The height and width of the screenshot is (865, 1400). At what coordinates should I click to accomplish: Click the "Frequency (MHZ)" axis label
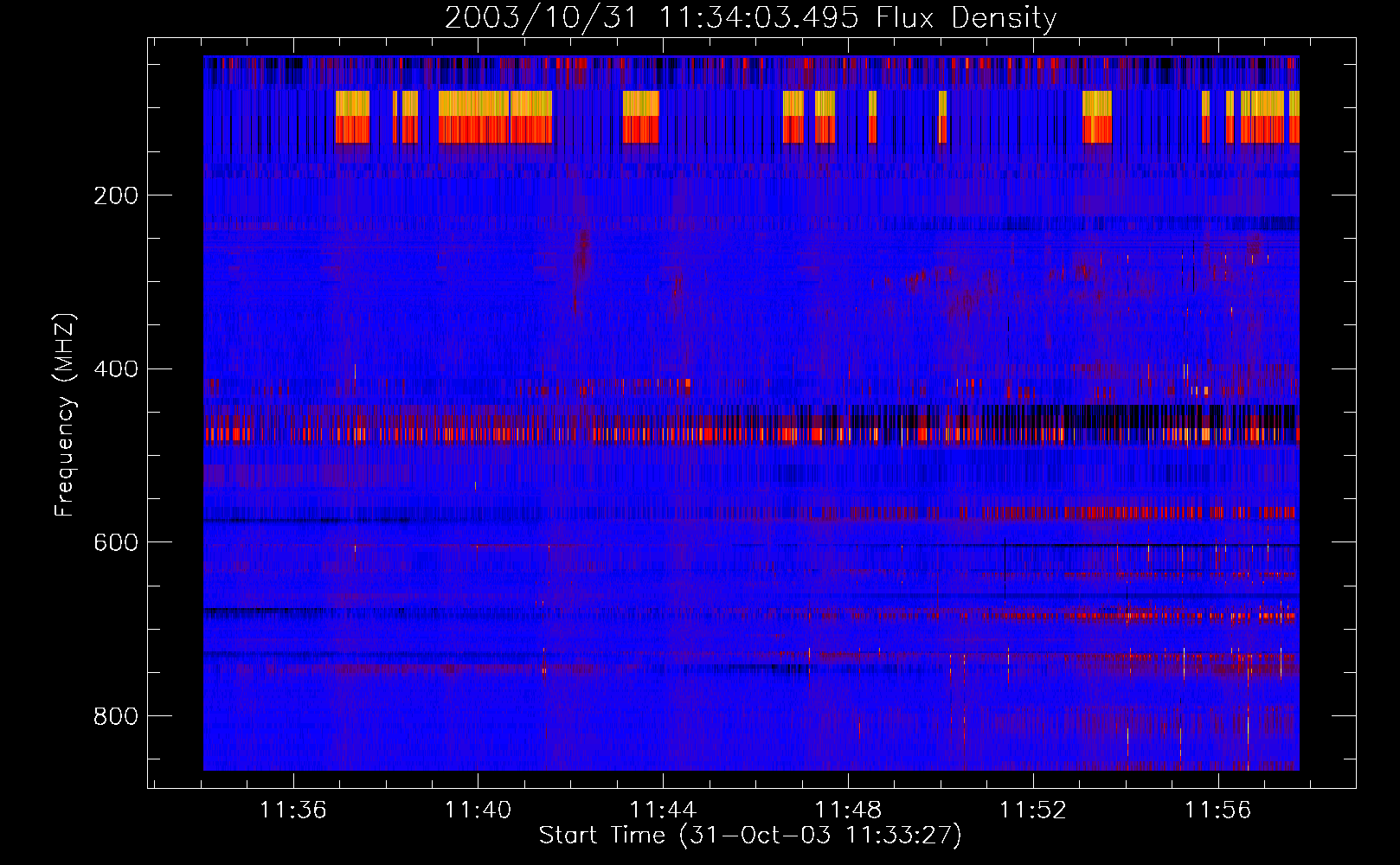65,414
